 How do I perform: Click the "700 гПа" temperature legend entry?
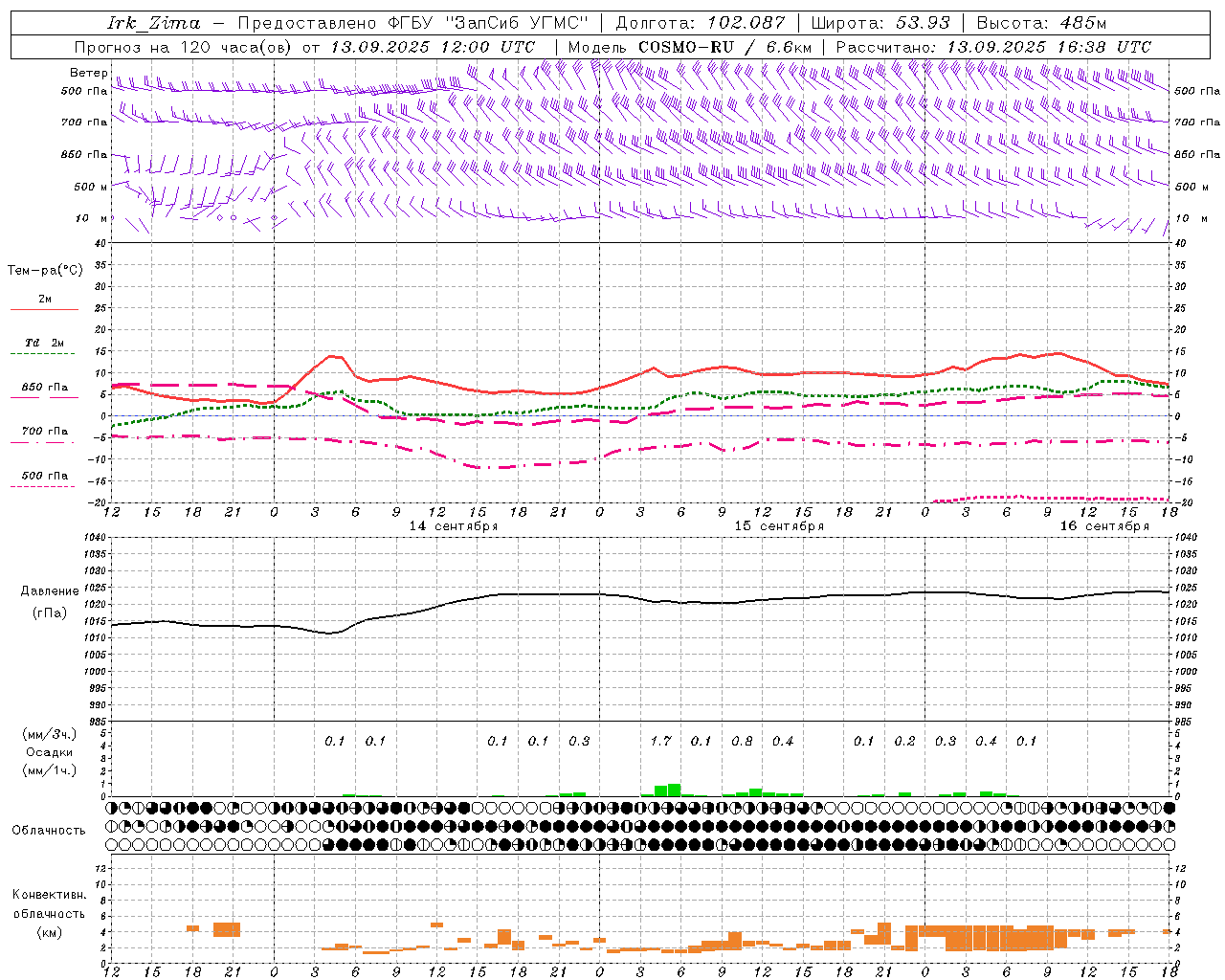tap(44, 431)
